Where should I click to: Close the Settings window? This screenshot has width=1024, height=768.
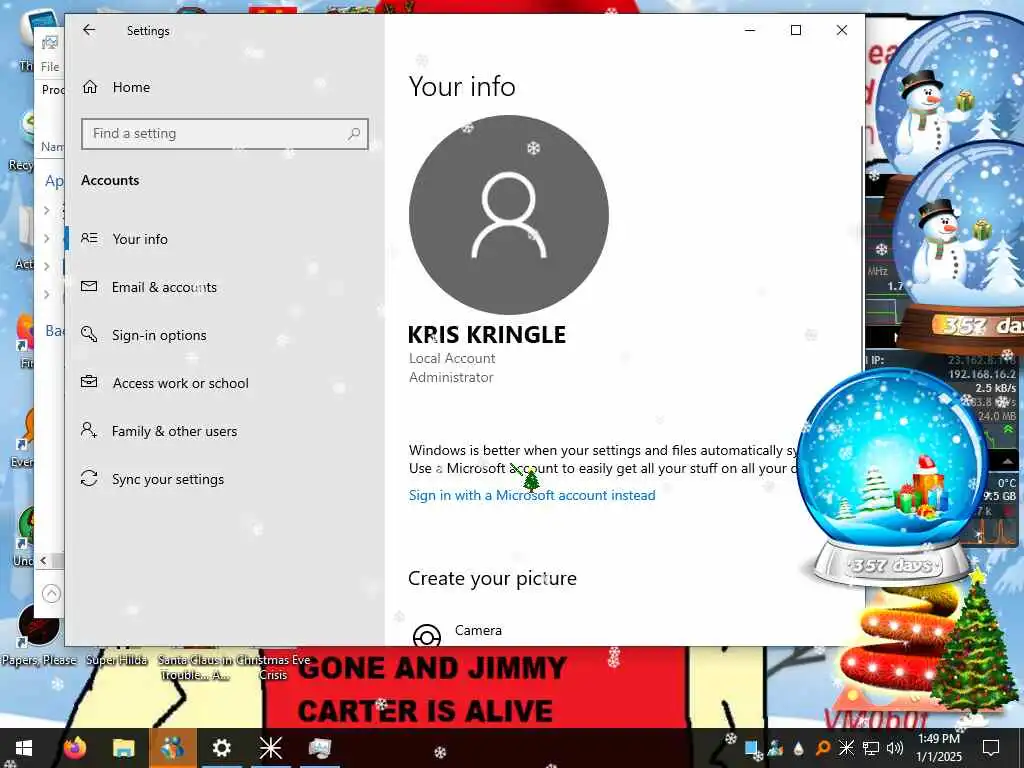[842, 30]
